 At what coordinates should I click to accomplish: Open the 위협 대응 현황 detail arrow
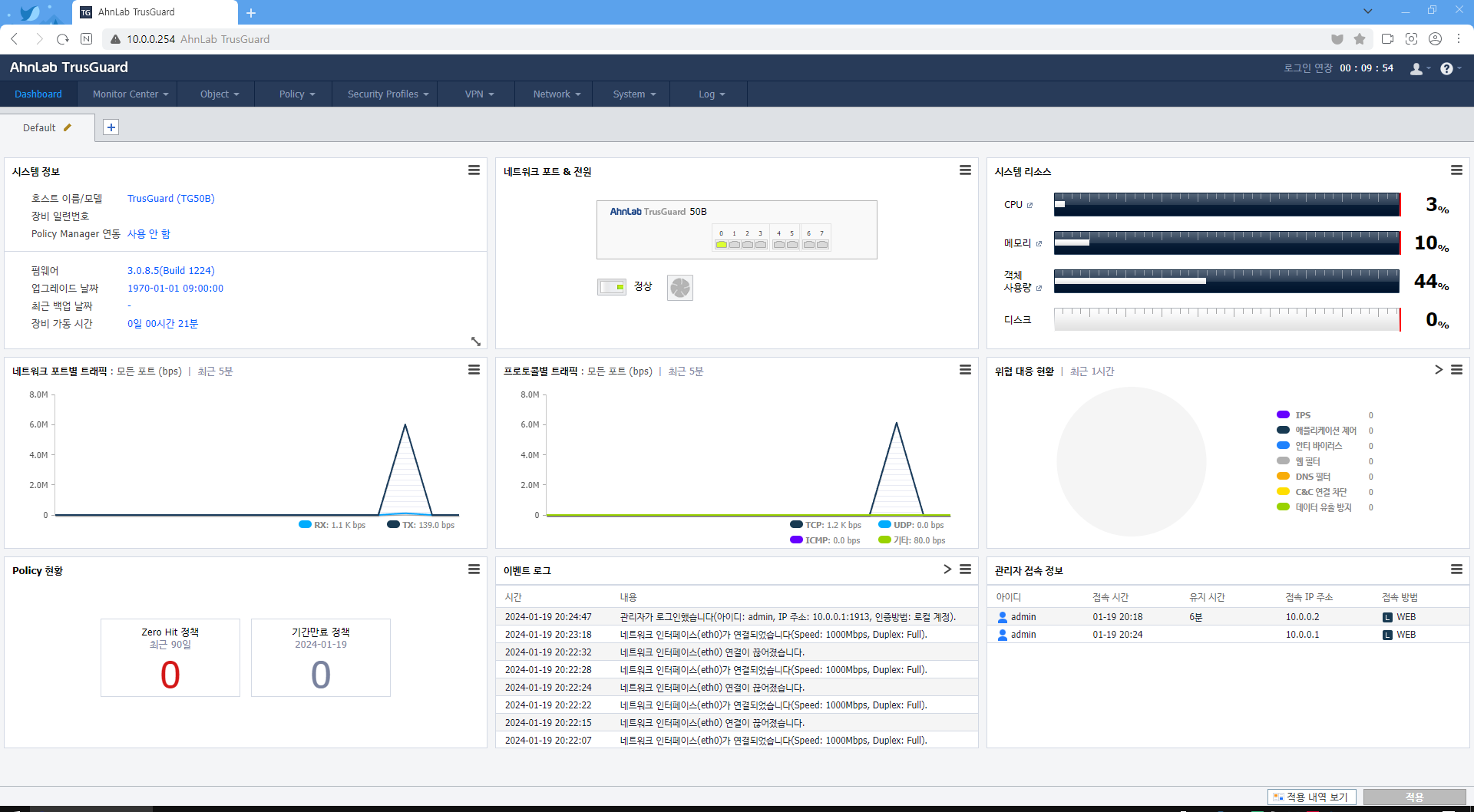pyautogui.click(x=1439, y=370)
